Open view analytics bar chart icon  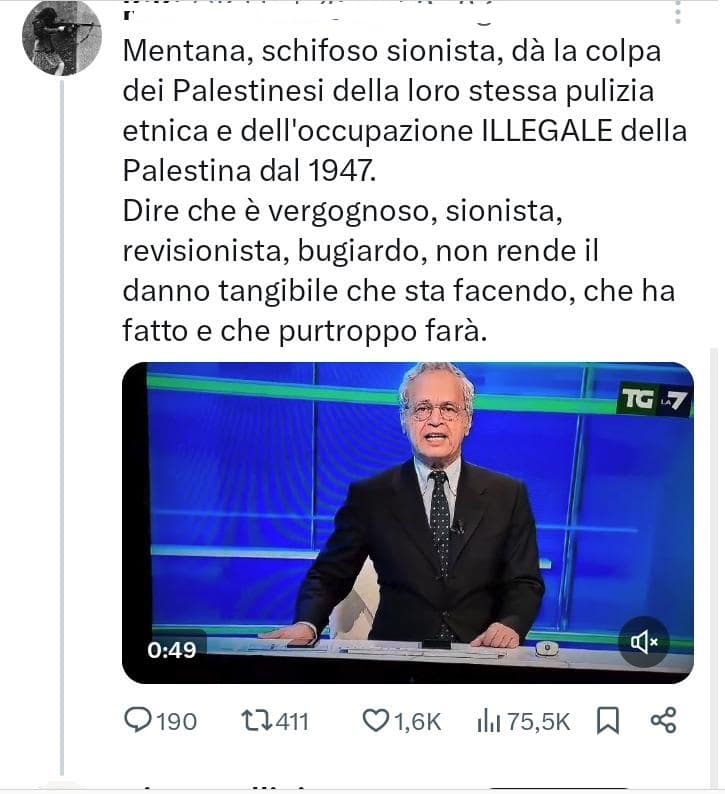(x=488, y=720)
